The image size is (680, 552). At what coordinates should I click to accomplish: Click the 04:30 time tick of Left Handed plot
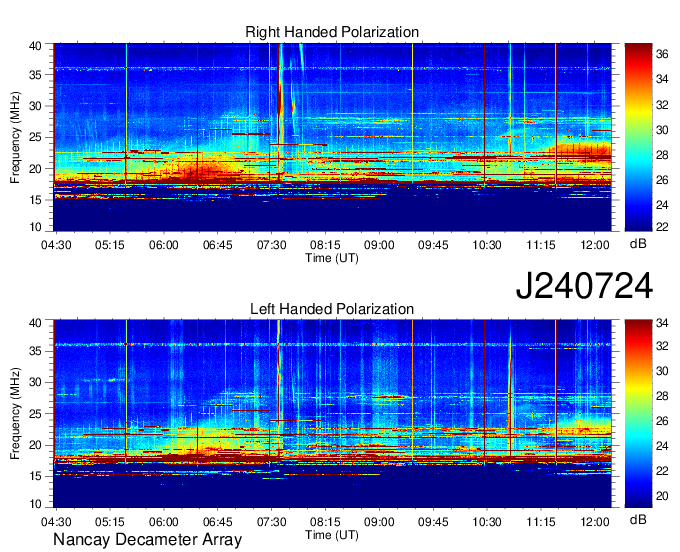point(56,521)
